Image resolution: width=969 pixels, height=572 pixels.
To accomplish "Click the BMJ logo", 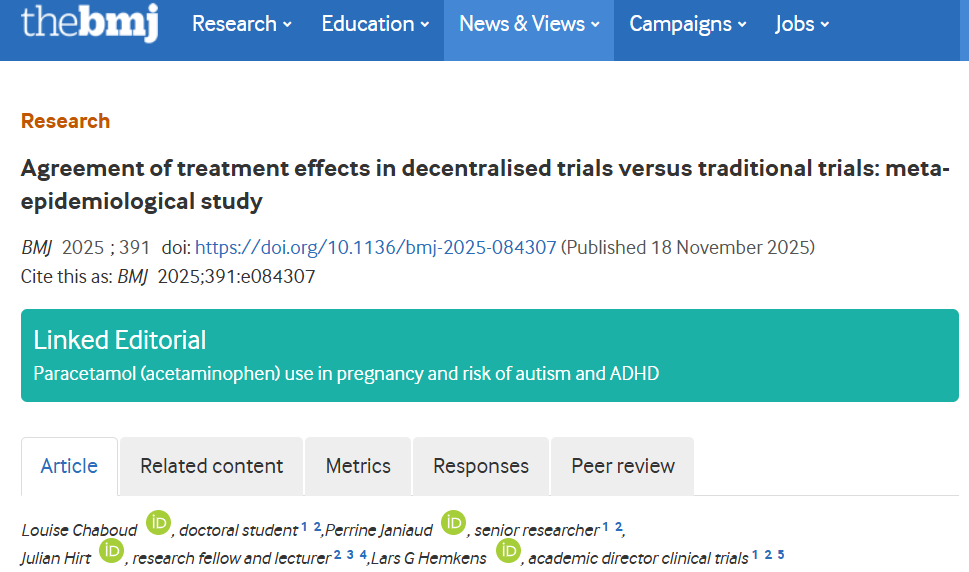I will coord(89,22).
